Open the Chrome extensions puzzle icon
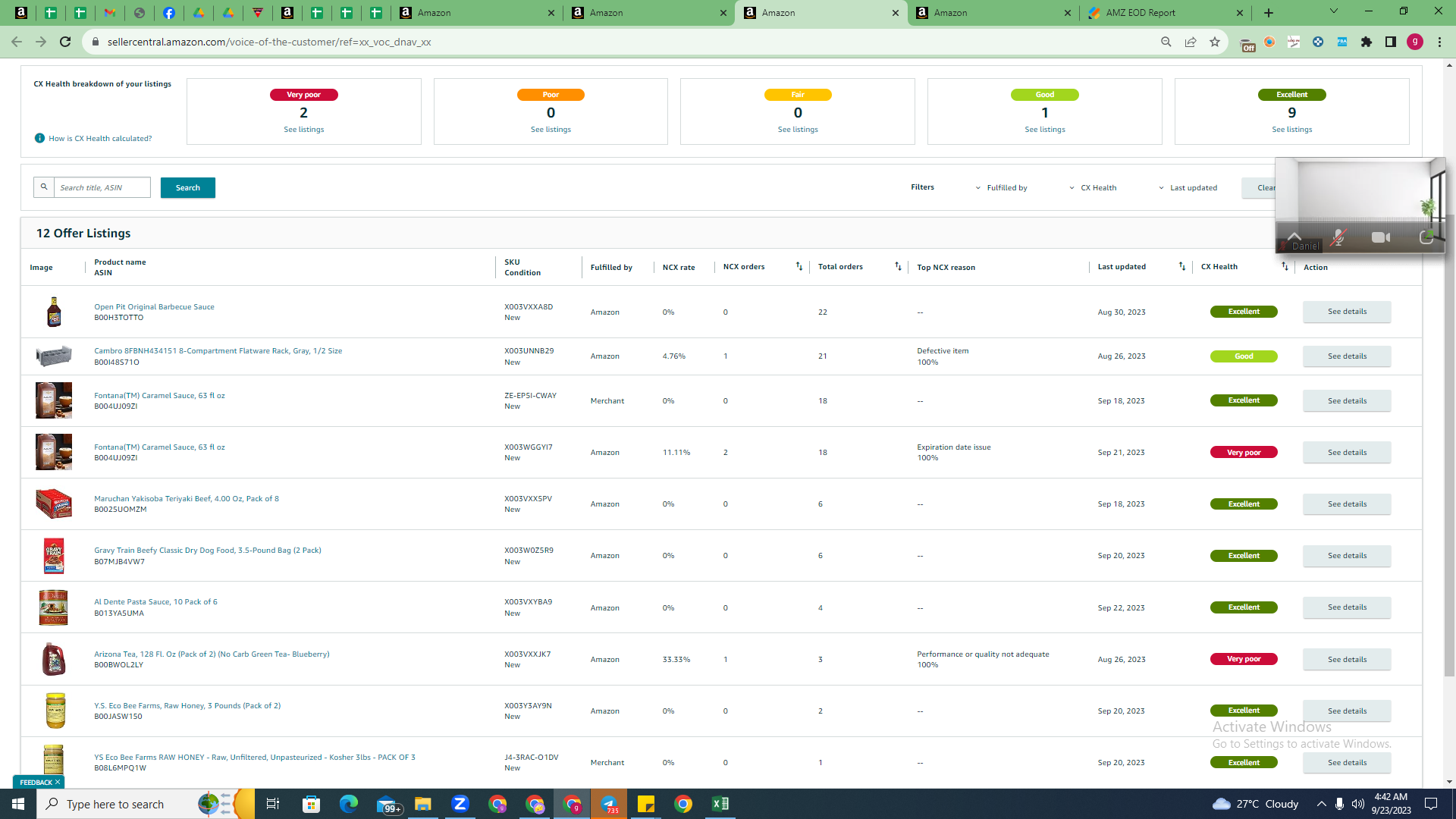The image size is (1456, 819). (1367, 42)
